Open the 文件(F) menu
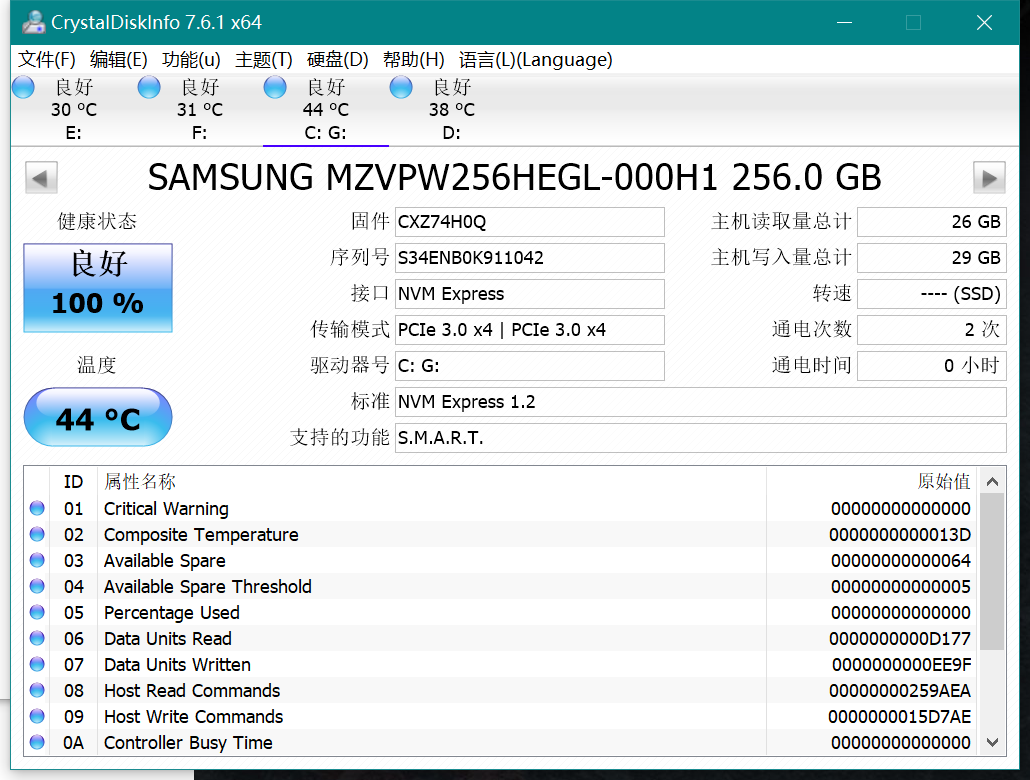 pos(47,60)
